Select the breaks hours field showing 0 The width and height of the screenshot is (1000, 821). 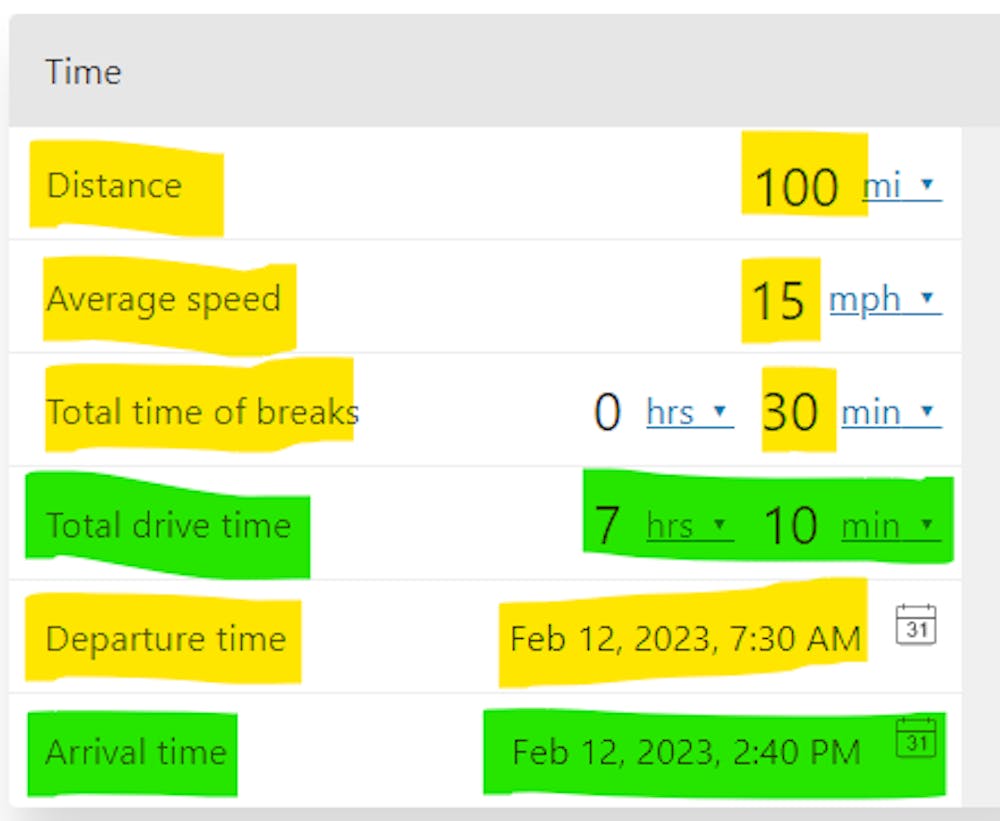pyautogui.click(x=607, y=413)
